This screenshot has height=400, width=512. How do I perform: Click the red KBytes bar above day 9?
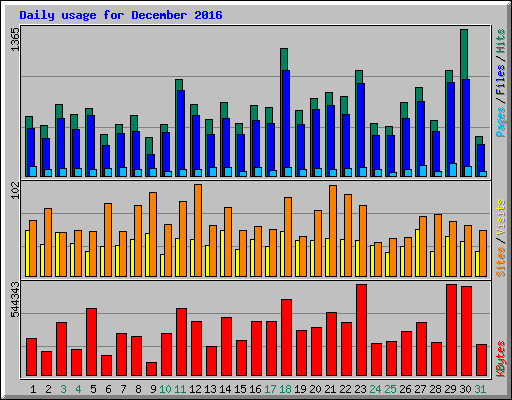151,369
